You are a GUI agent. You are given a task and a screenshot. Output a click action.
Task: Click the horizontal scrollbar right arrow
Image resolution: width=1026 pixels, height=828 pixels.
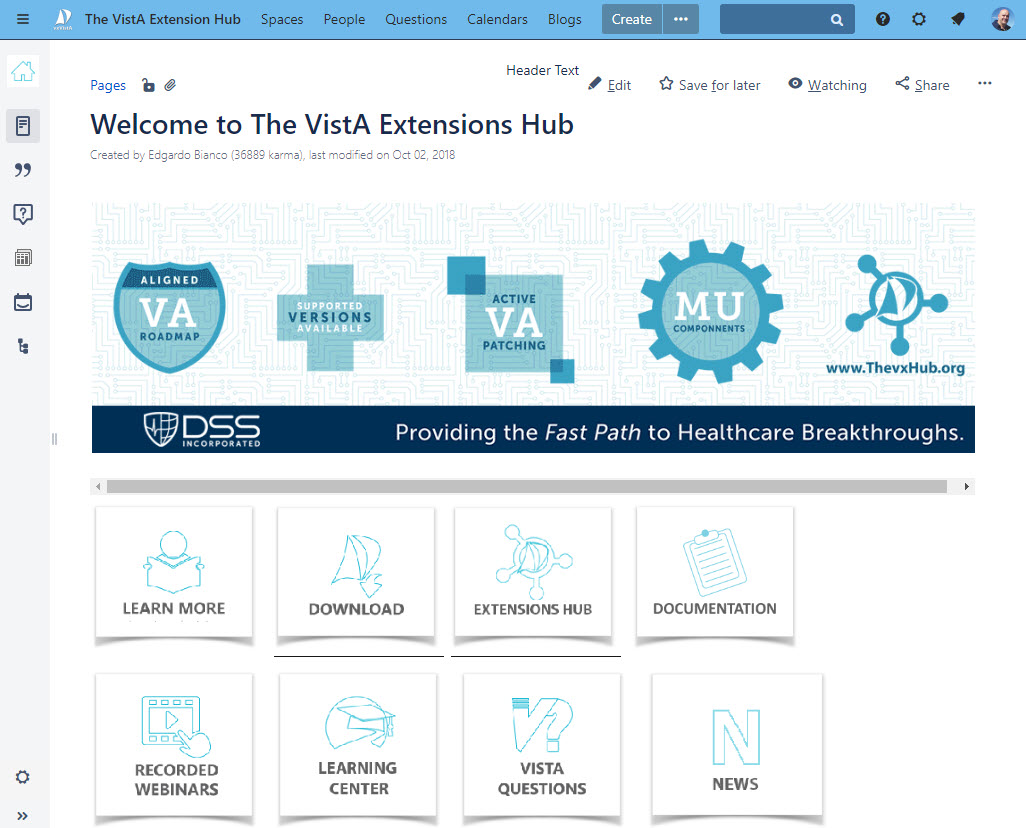[966, 486]
